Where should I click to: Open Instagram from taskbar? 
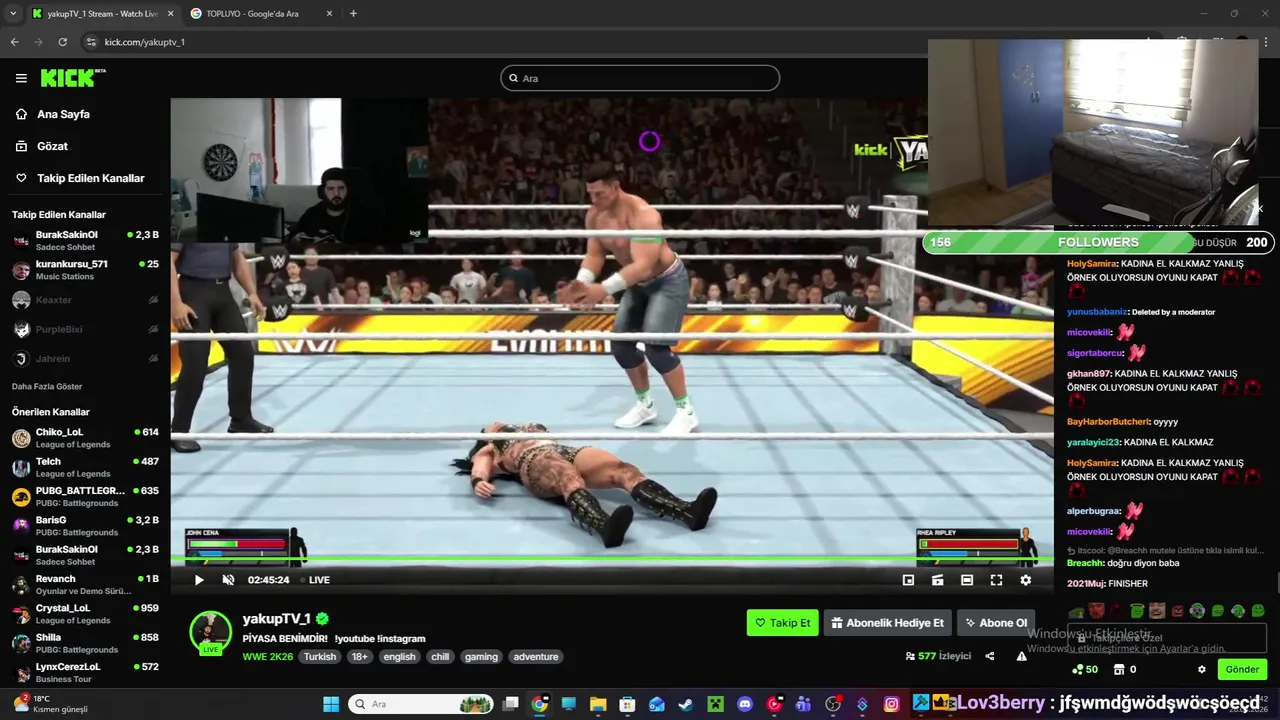click(891, 704)
